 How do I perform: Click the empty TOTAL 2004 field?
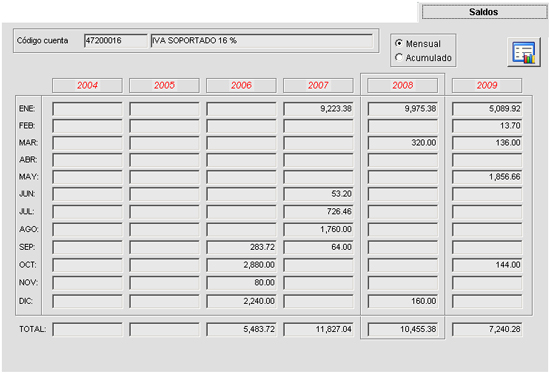click(87, 329)
